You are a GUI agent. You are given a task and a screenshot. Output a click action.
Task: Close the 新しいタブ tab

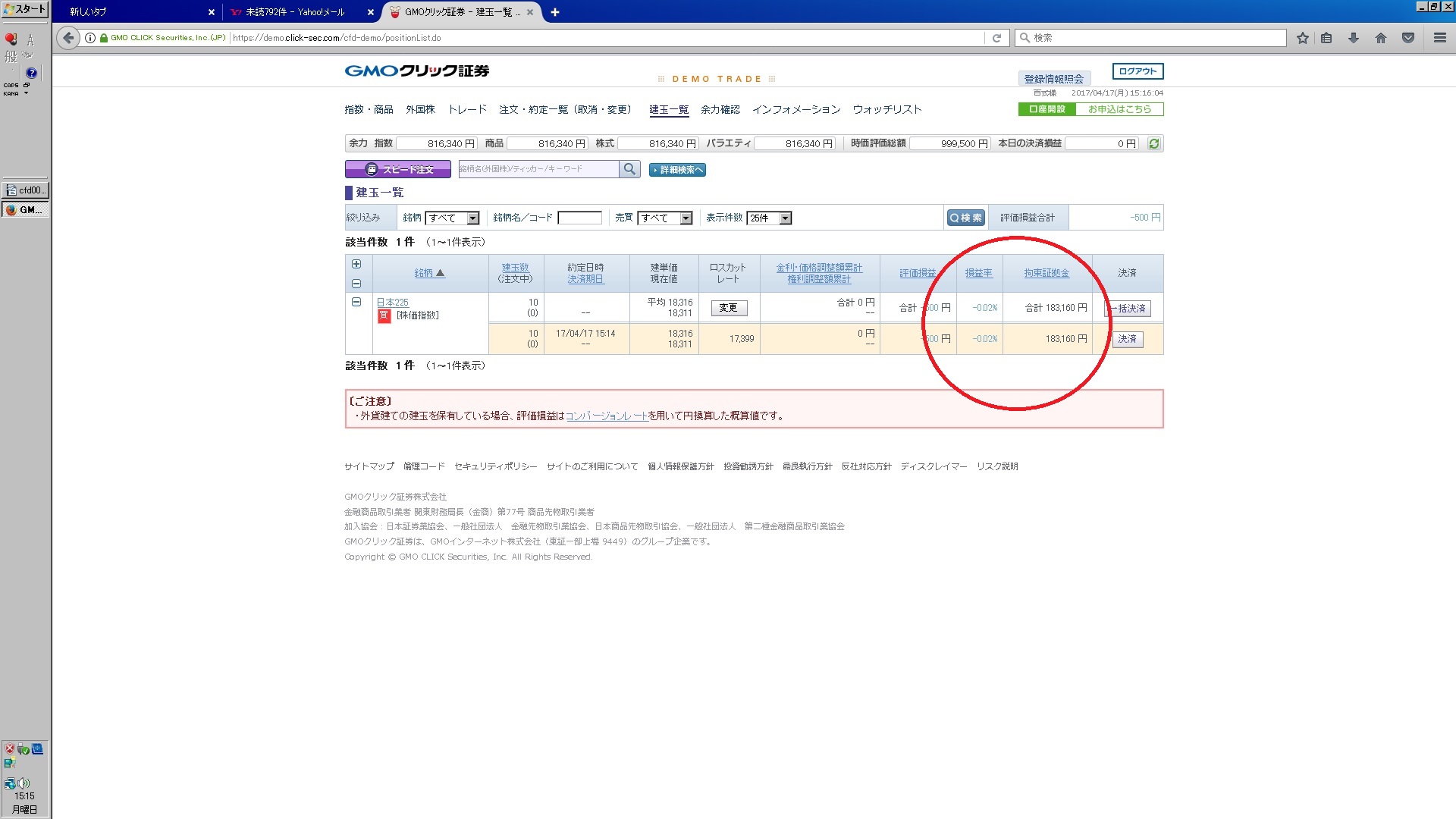212,12
